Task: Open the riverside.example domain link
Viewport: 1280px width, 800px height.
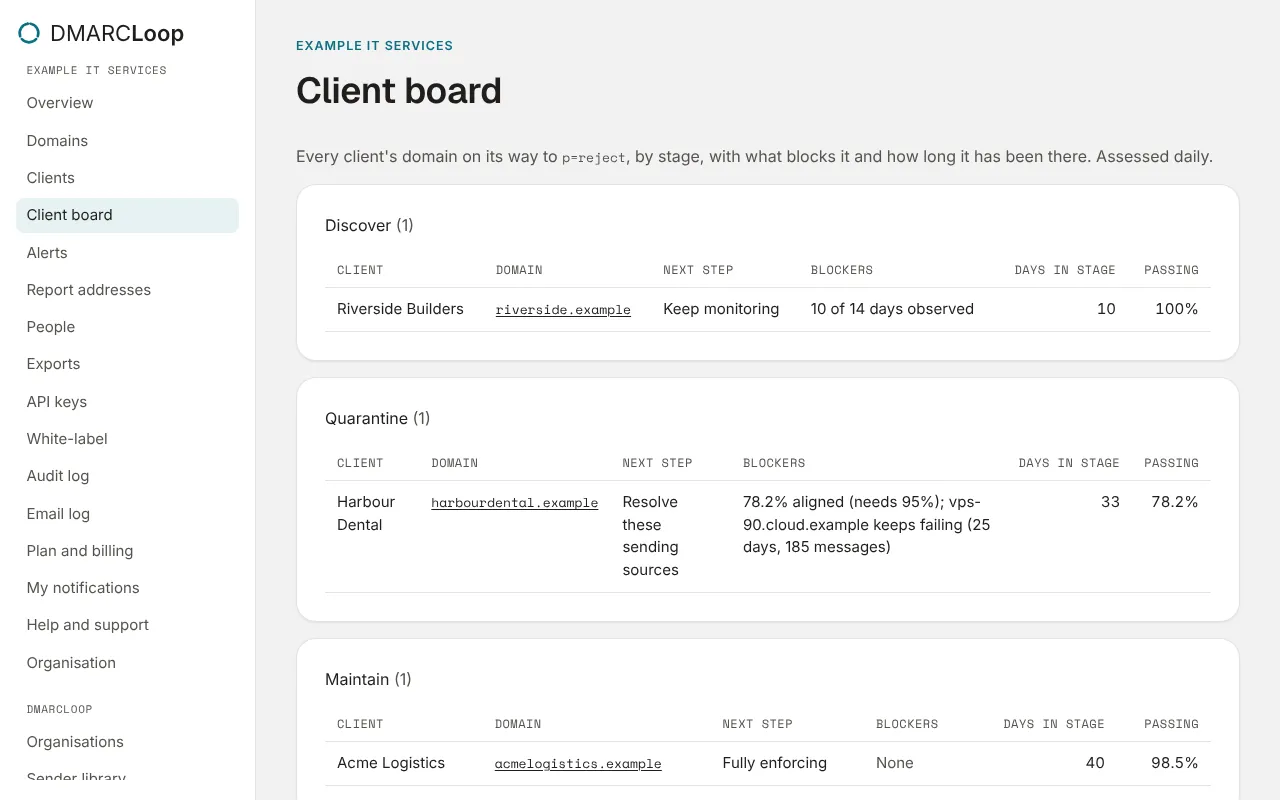Action: (563, 310)
